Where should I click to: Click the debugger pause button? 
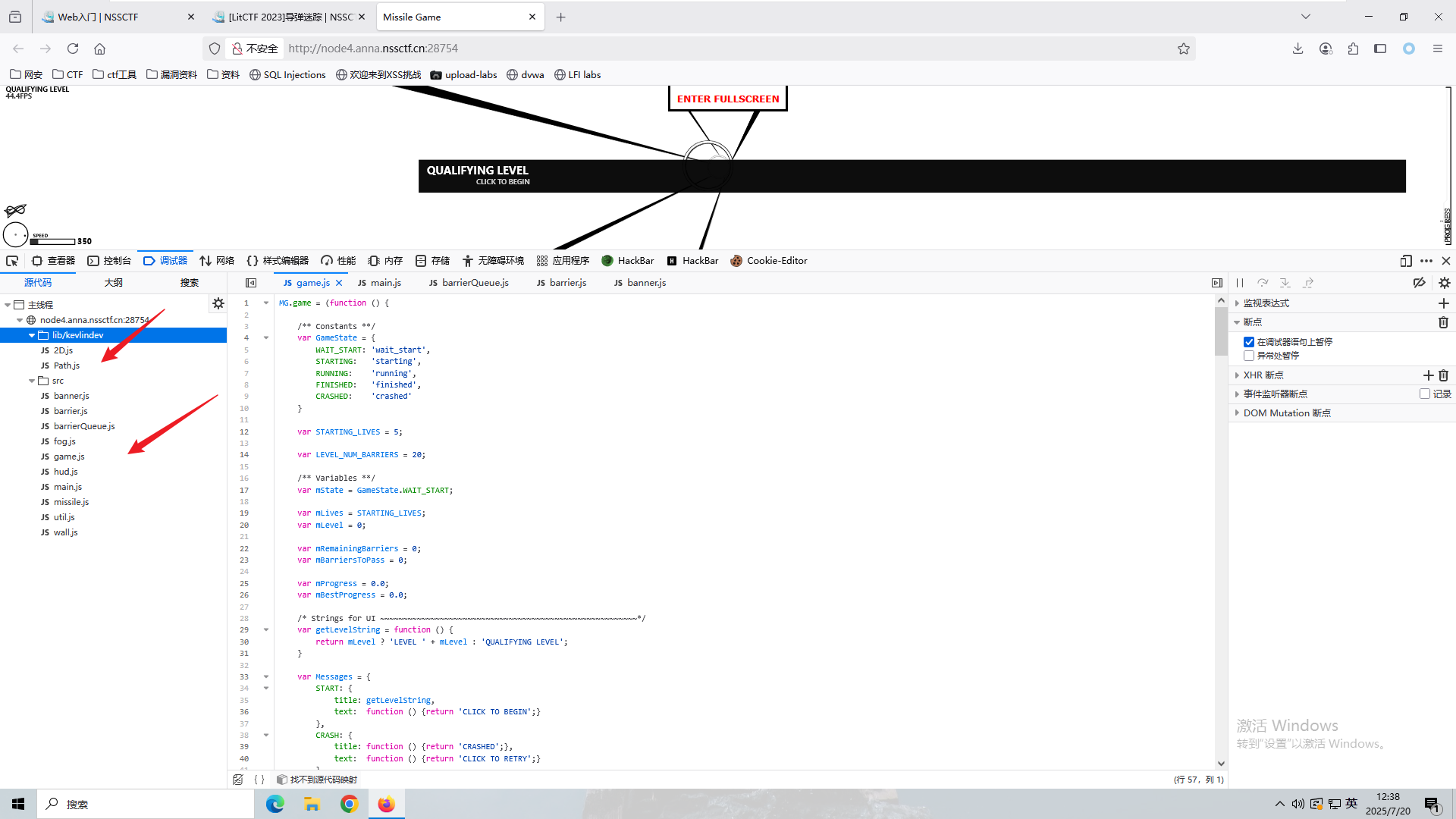pyautogui.click(x=1240, y=283)
